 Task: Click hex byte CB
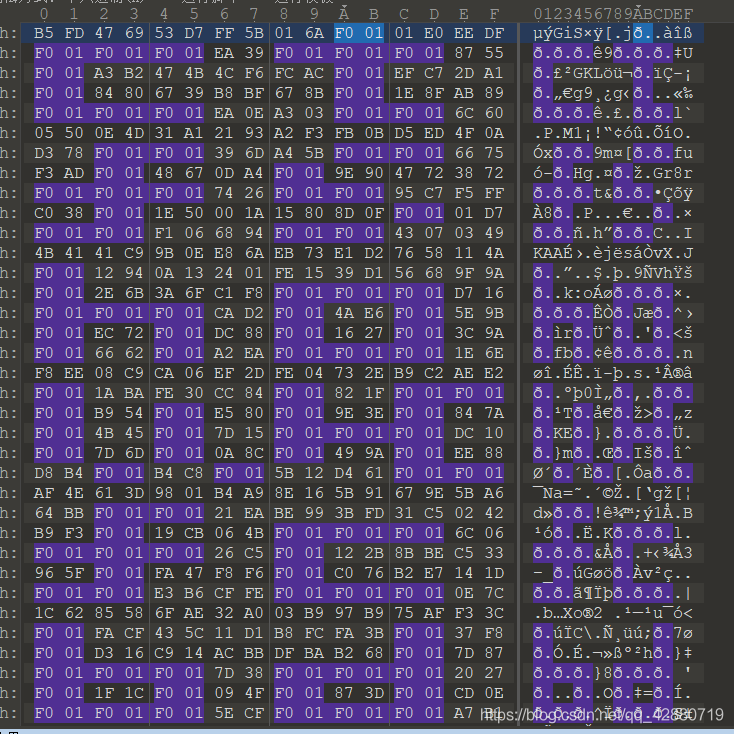[194, 533]
